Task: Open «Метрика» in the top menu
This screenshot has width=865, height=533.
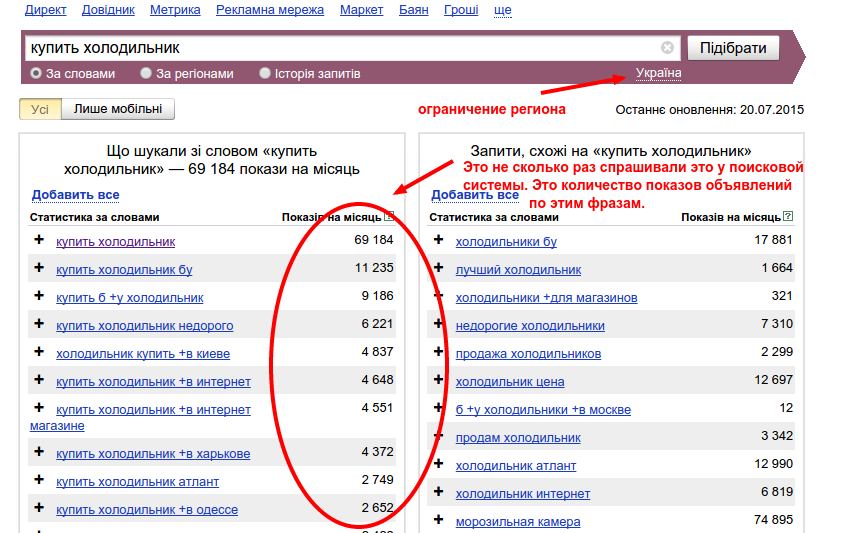Action: tap(175, 10)
